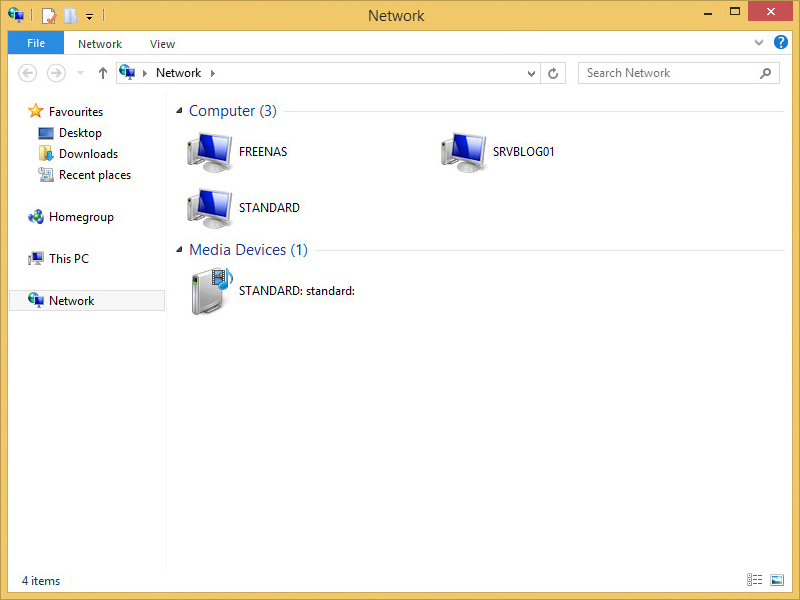
Task: Click the Help question mark icon
Action: click(781, 43)
